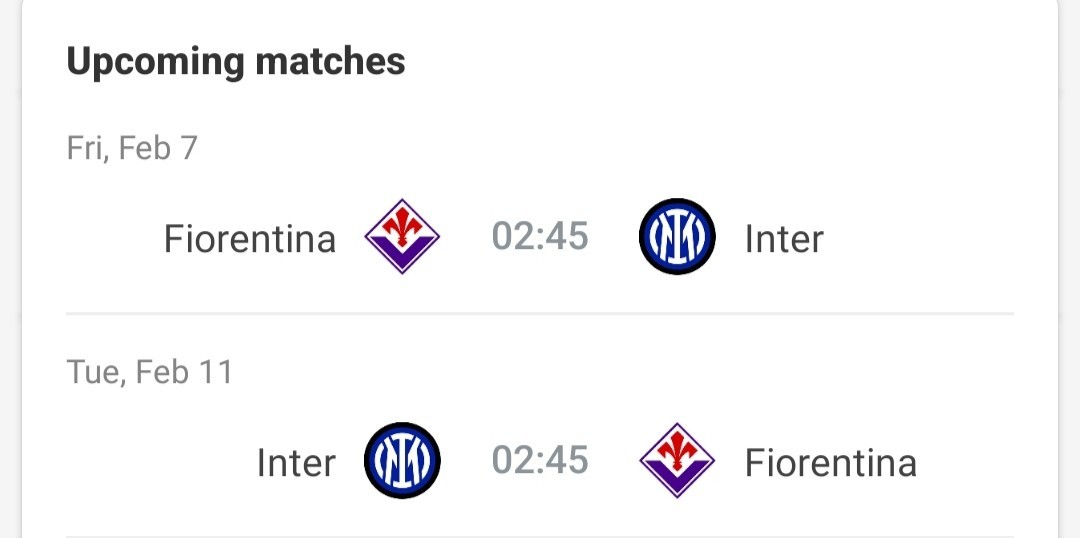This screenshot has width=1080, height=538.
Task: Select the purple V base of Tuesday's Fiorentina crest
Action: click(x=677, y=479)
